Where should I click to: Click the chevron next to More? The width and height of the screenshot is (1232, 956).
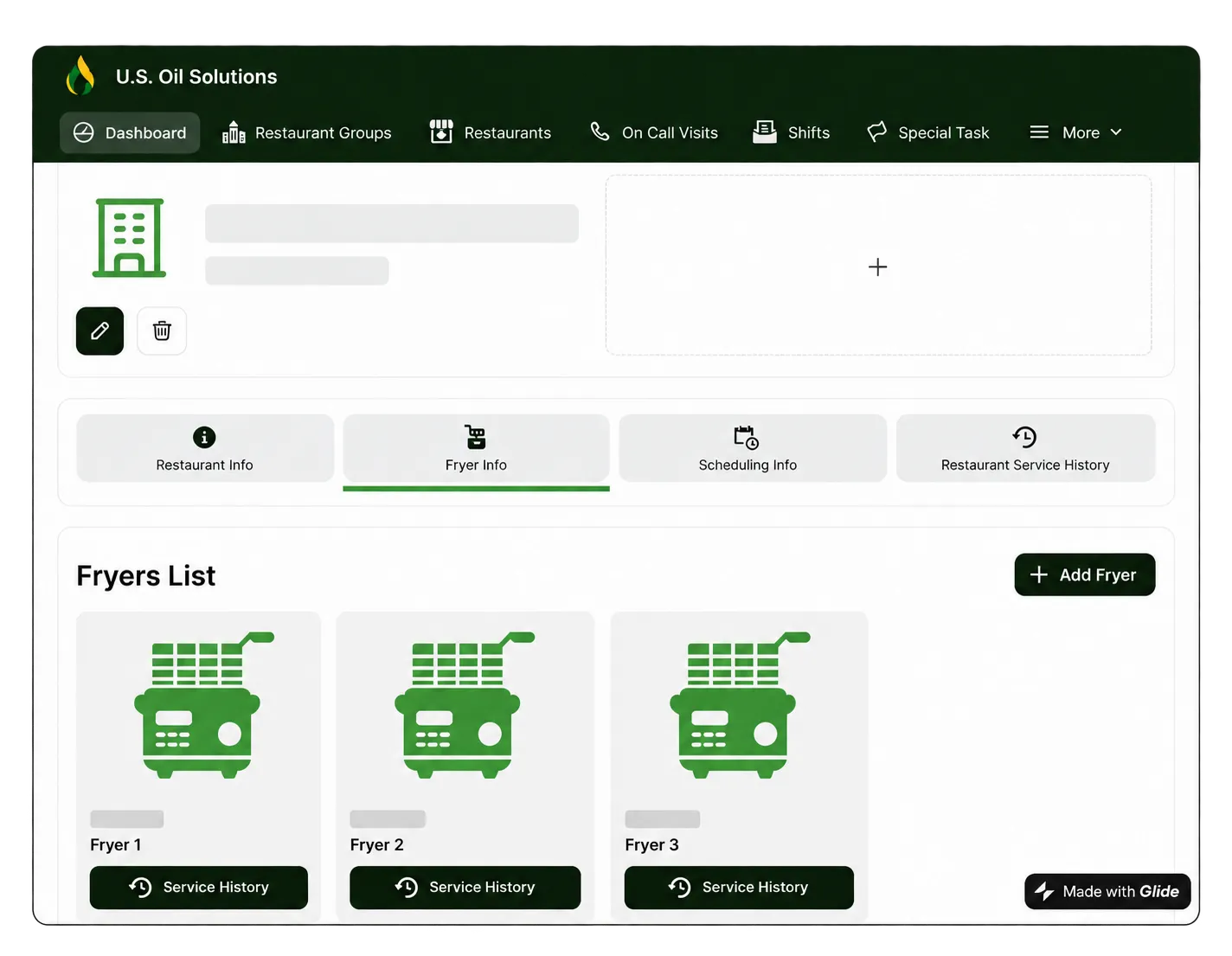pos(1116,132)
